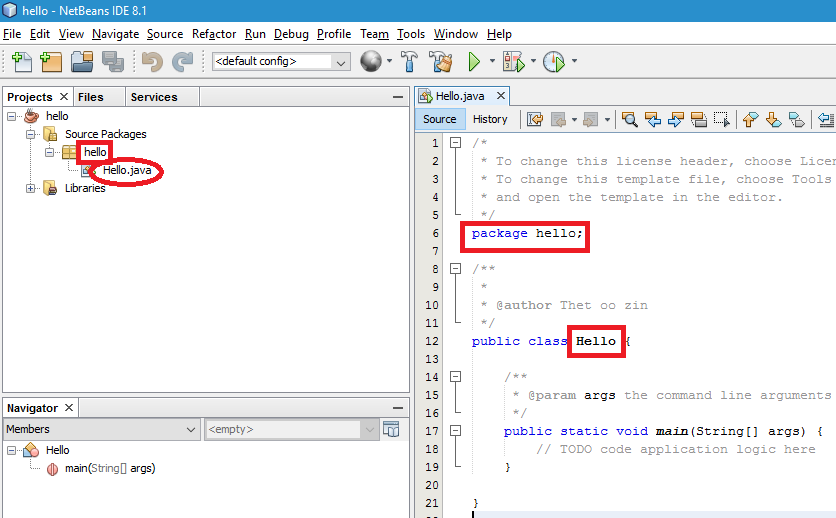Open the editor Back history dropdown arrow

pos(574,119)
